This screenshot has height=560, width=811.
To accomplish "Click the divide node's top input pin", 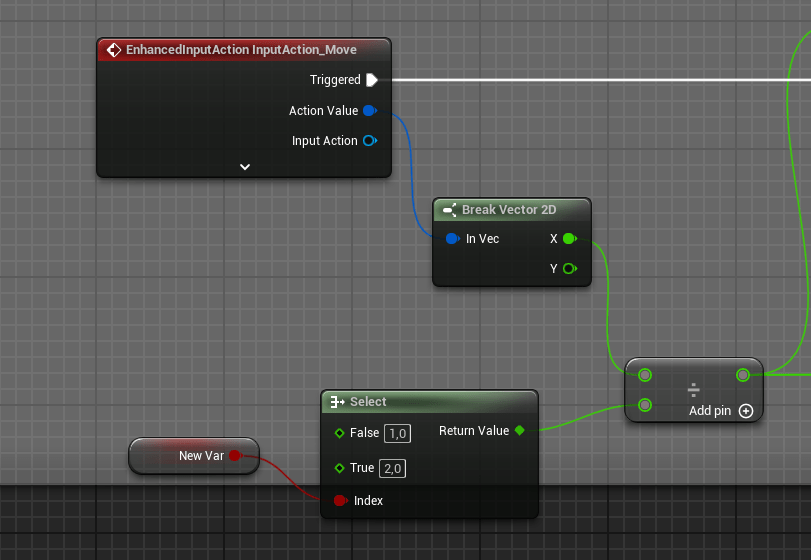I will coord(645,375).
